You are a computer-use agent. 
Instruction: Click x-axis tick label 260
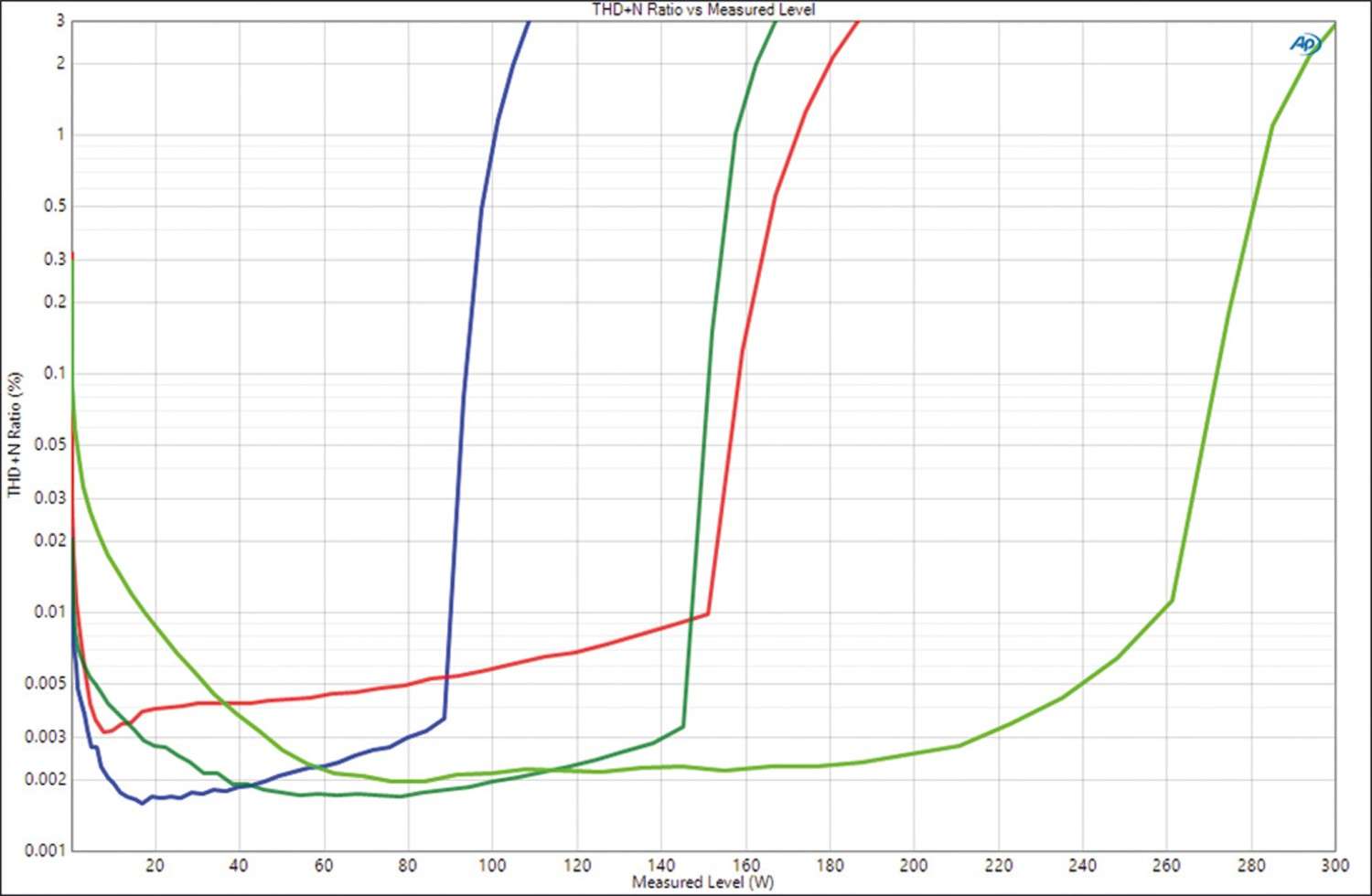(1167, 865)
